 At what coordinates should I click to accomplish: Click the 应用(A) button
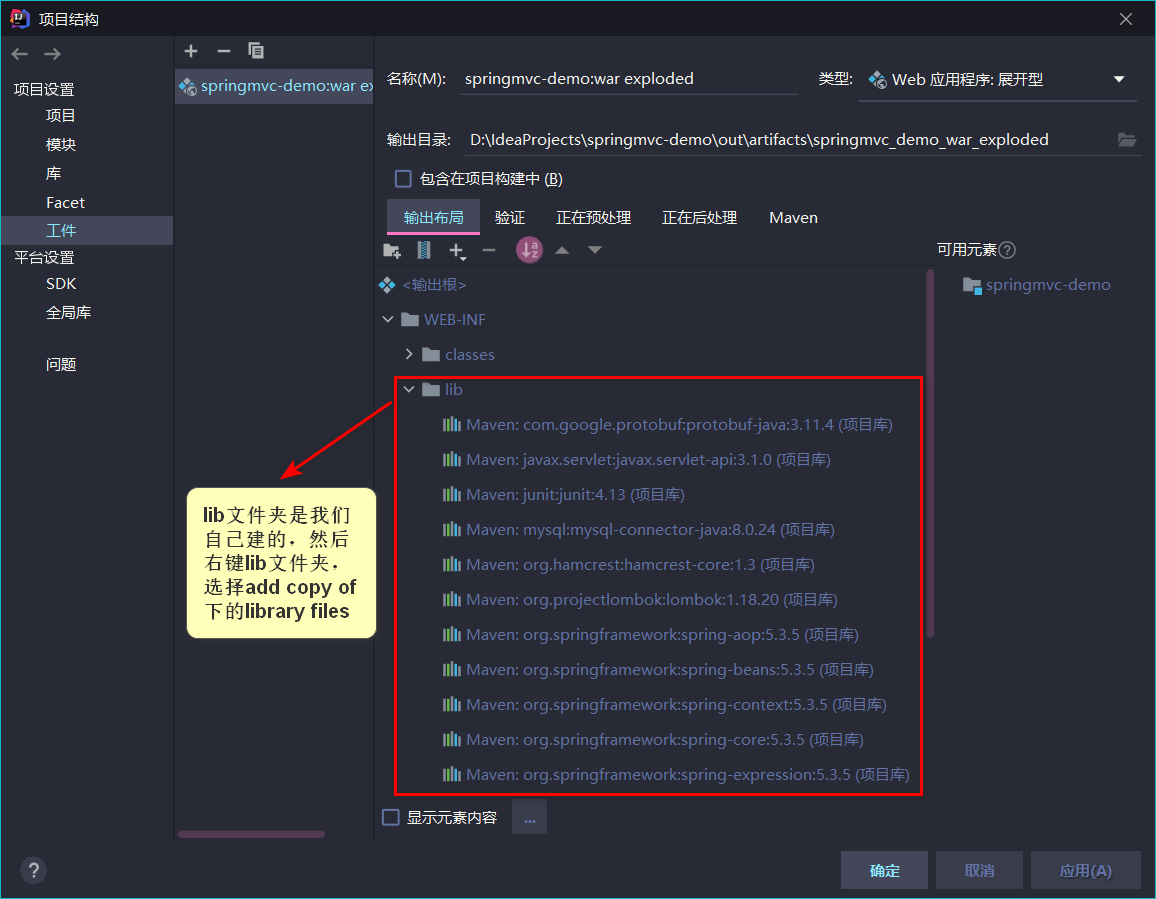click(x=1085, y=870)
